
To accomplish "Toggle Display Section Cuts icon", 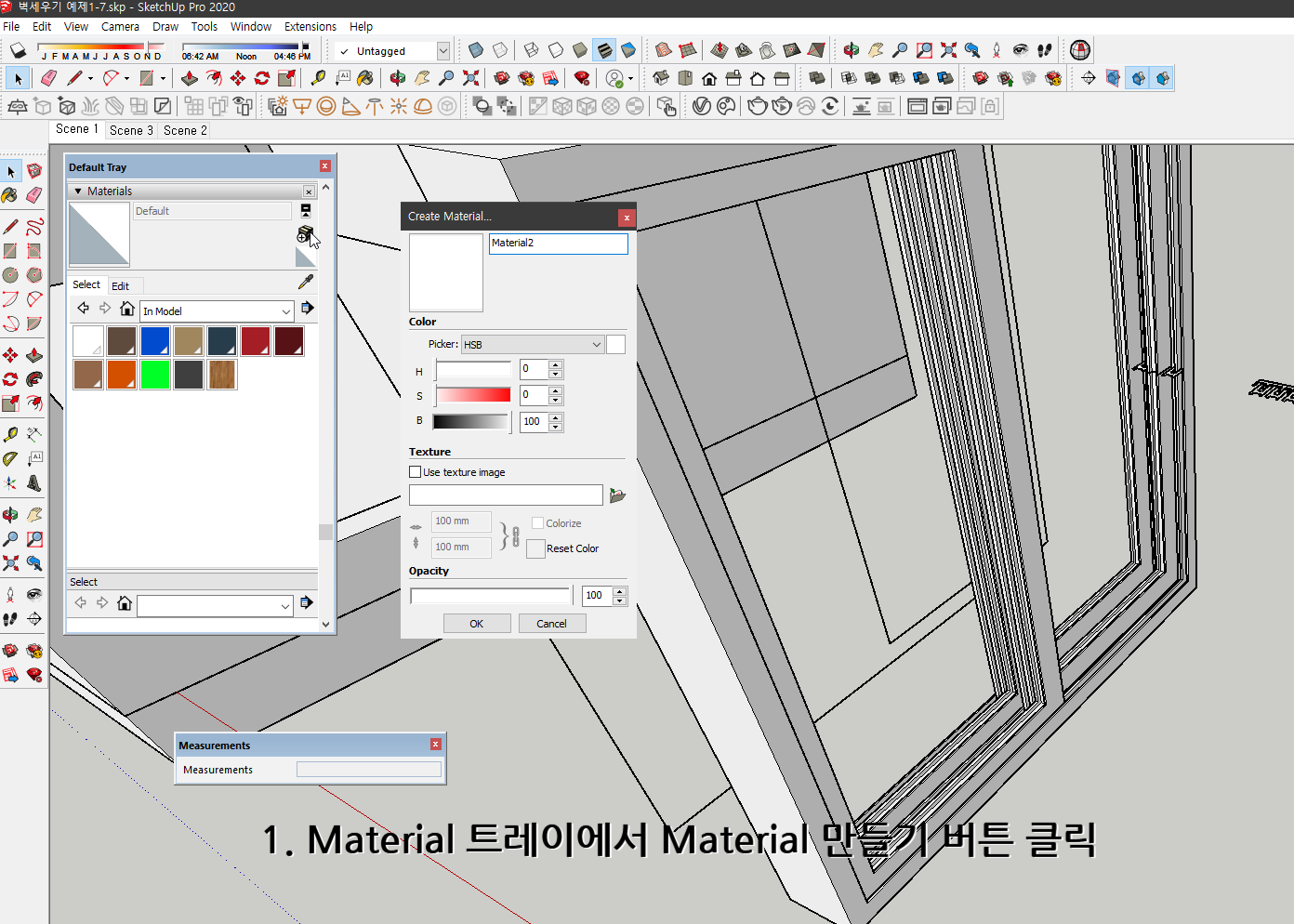I will 1138,78.
